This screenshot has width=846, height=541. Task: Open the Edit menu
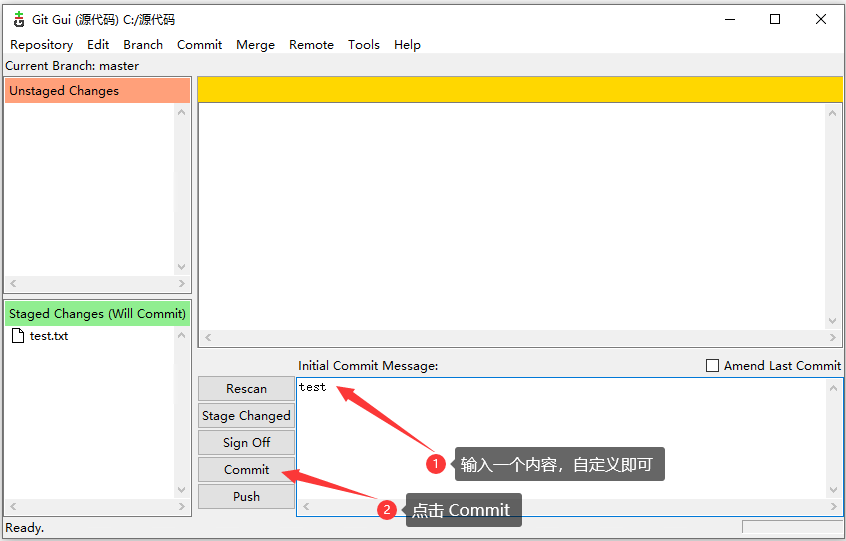pyautogui.click(x=98, y=45)
